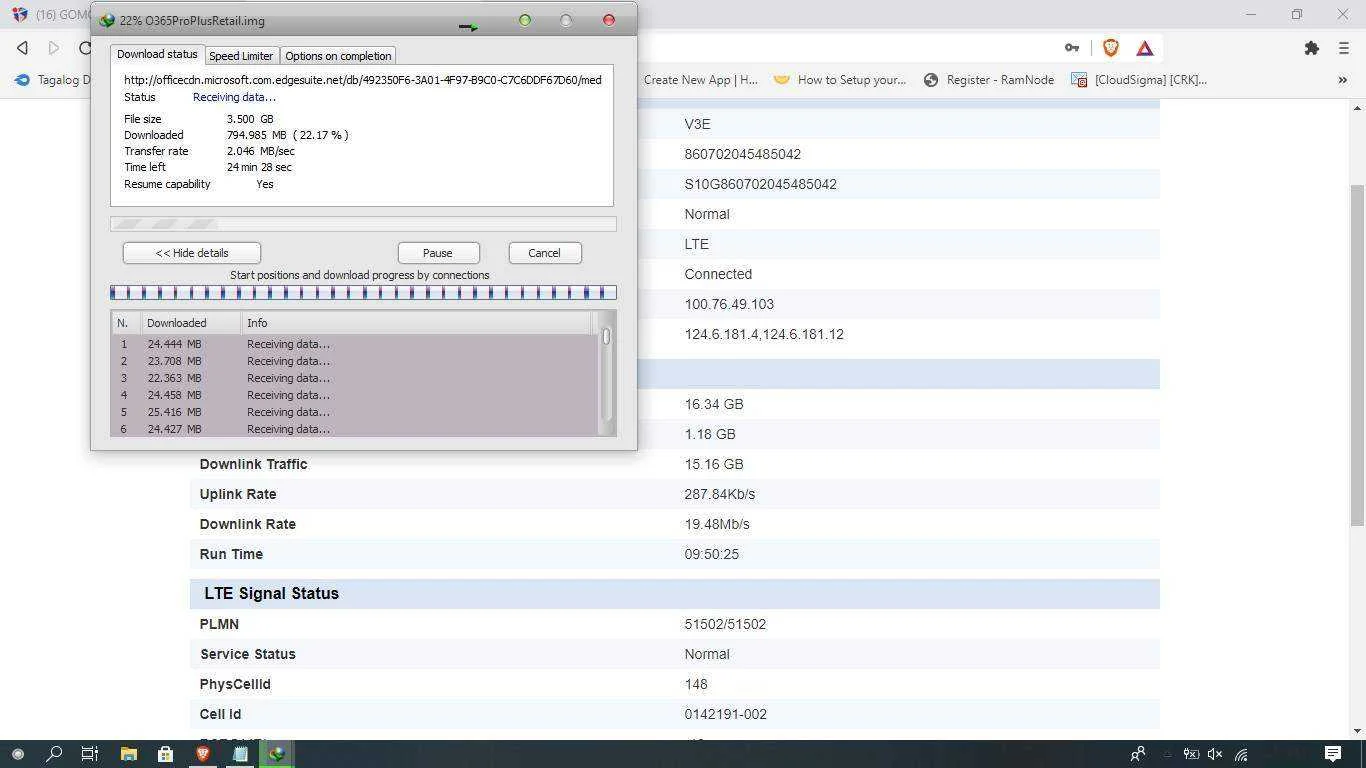The image size is (1366, 768).
Task: Click the transfer rate value 2.046 MB/sec
Action: coord(260,151)
